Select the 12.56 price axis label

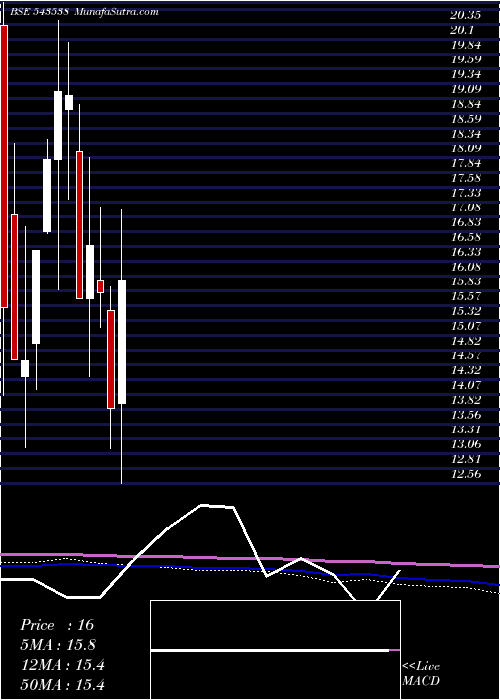coord(466,473)
